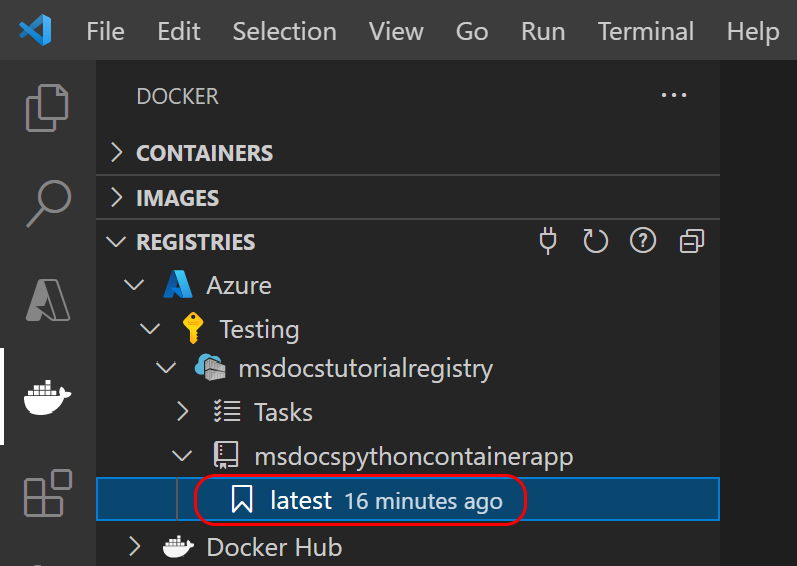Select the msdocstutorialregistry registry
Image resolution: width=797 pixels, height=566 pixels.
[x=365, y=368]
